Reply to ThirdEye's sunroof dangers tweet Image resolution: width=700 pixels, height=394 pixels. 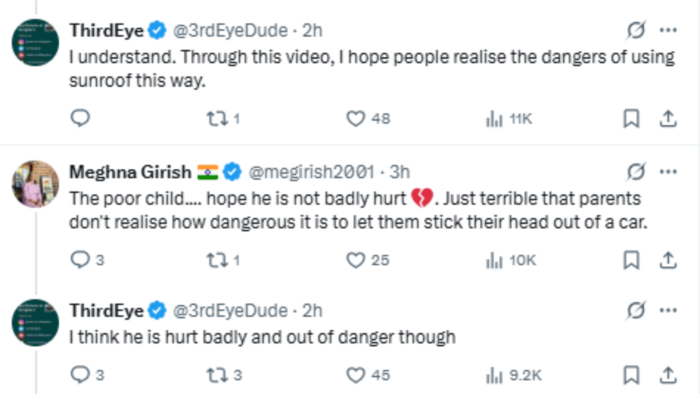[x=80, y=118]
